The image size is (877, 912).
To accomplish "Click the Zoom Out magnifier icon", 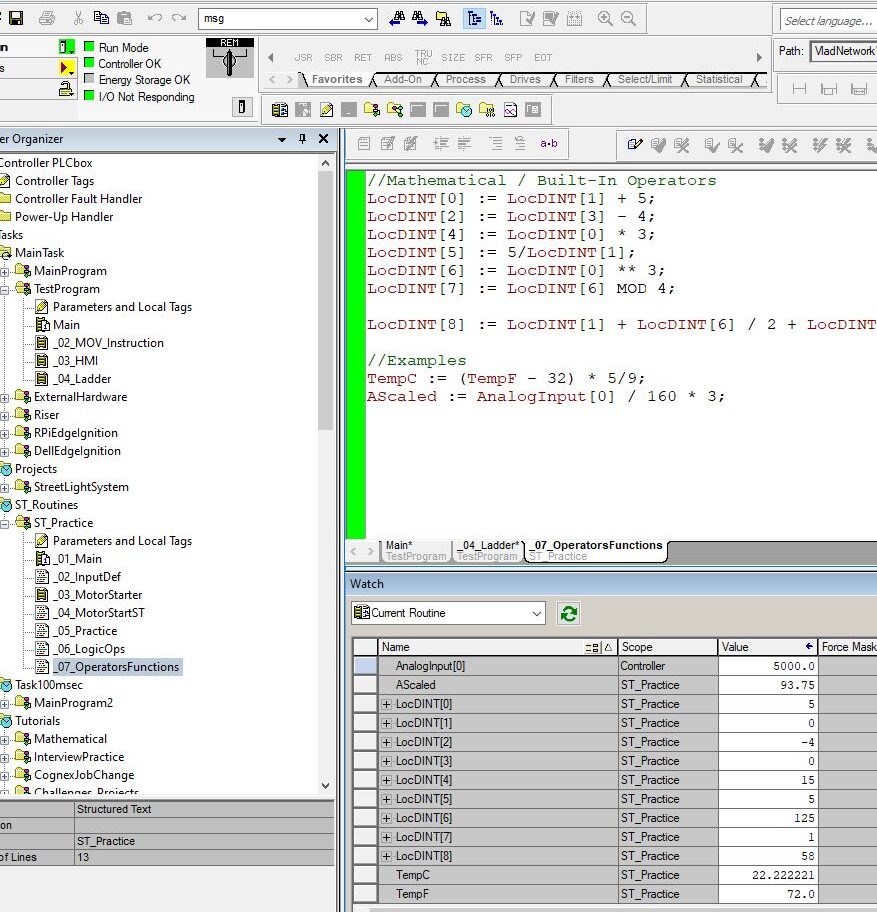I will pyautogui.click(x=628, y=18).
